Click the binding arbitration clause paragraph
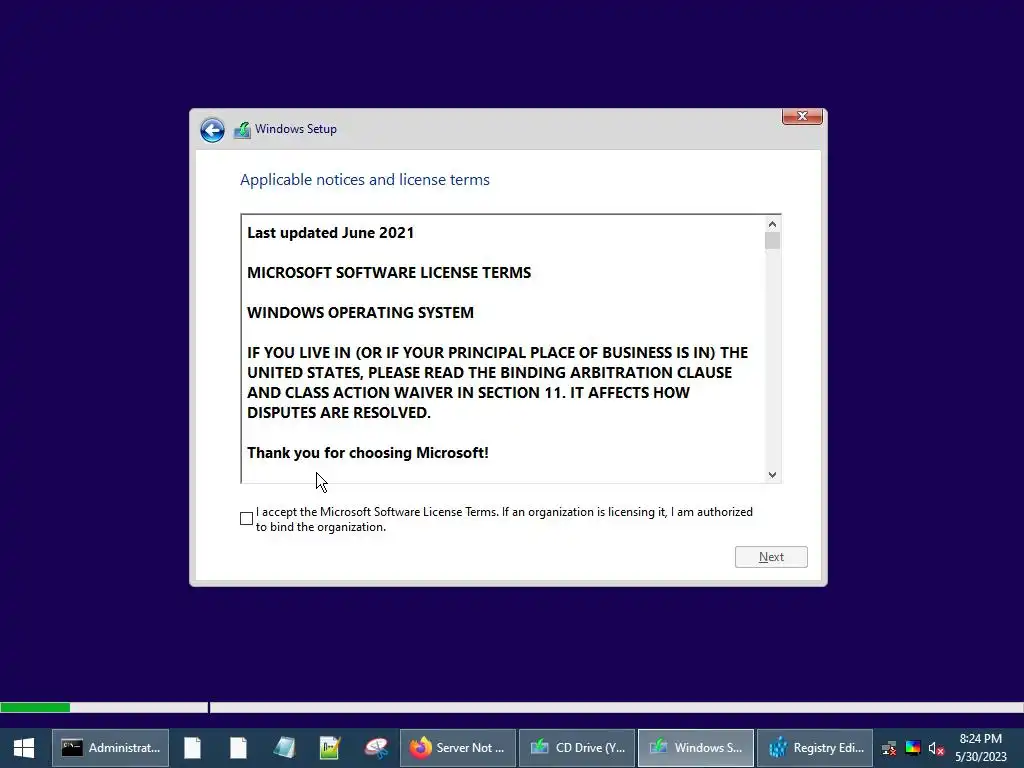The image size is (1024, 768). (x=498, y=383)
